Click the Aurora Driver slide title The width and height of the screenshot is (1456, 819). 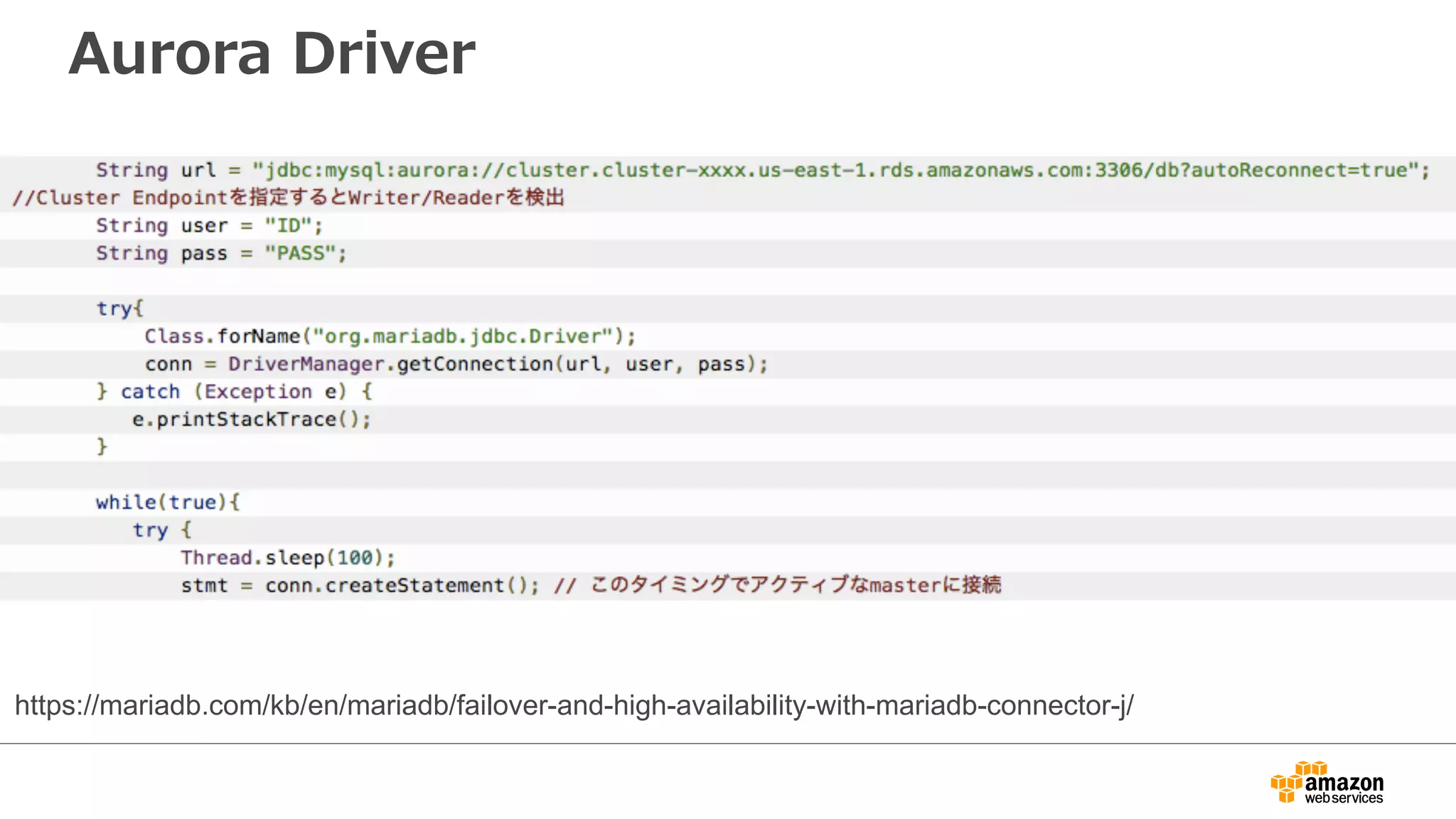point(272,53)
